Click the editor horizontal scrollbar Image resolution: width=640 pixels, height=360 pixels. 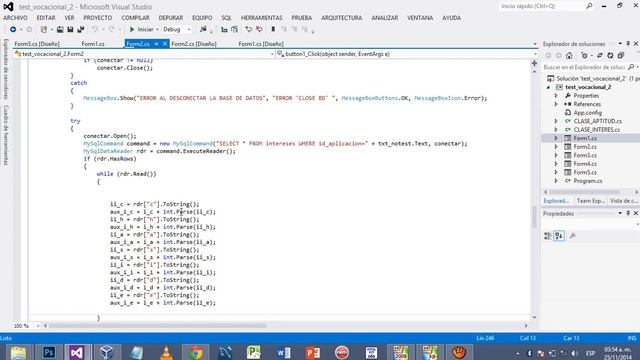(158, 326)
